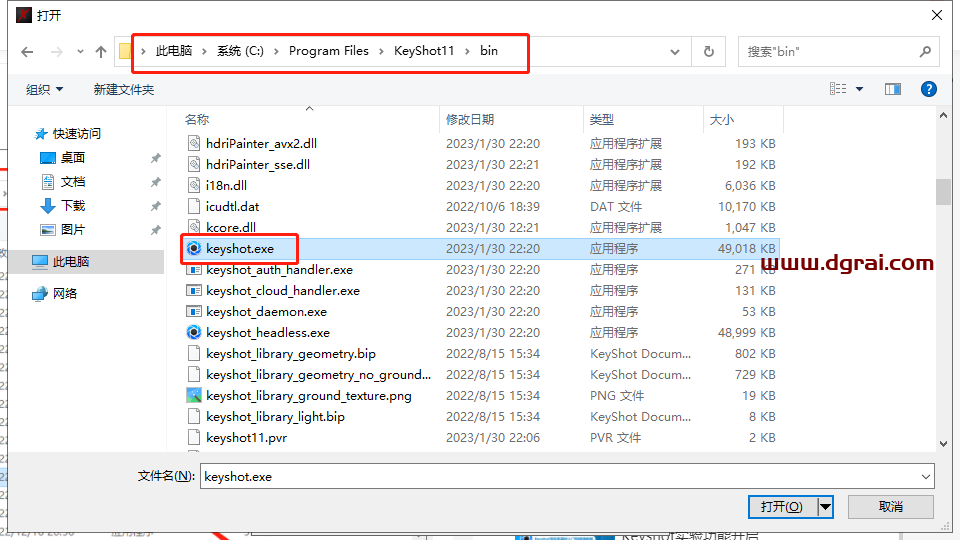The height and width of the screenshot is (540, 960).
Task: Sort by the 修改日期 column header
Action: point(470,119)
